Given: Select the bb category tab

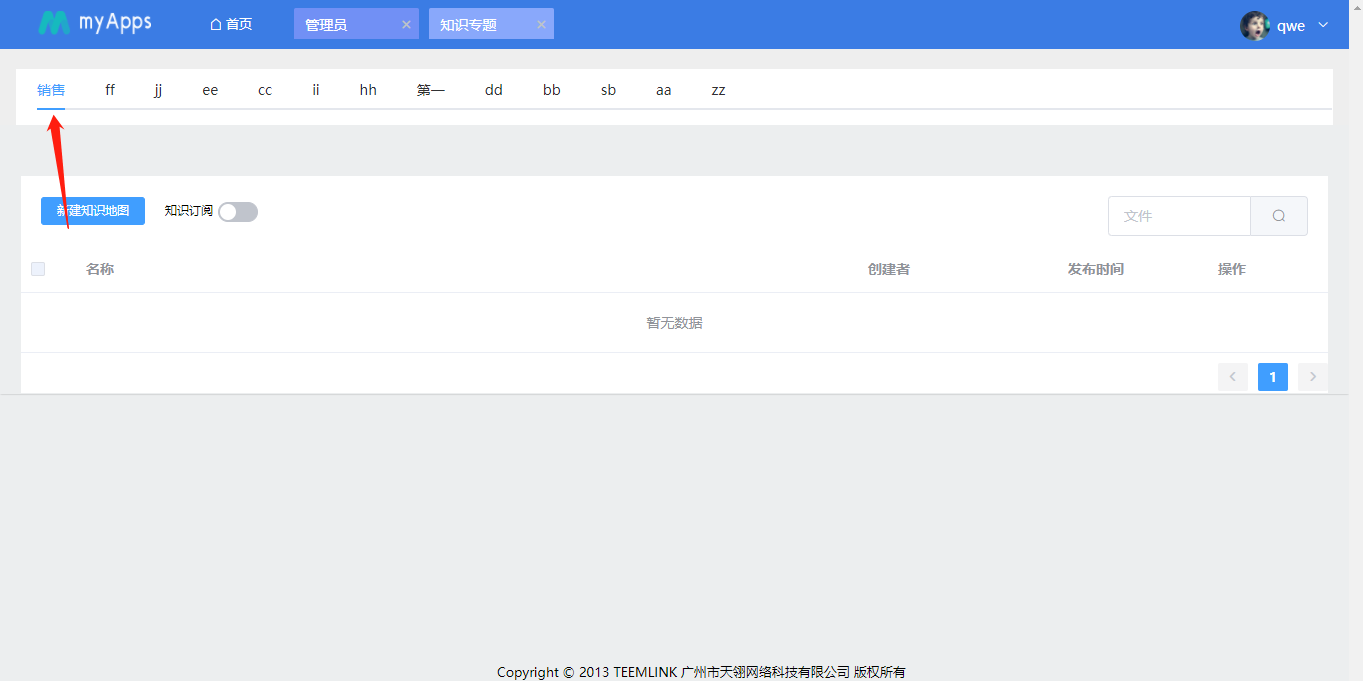Looking at the screenshot, I should coord(552,90).
